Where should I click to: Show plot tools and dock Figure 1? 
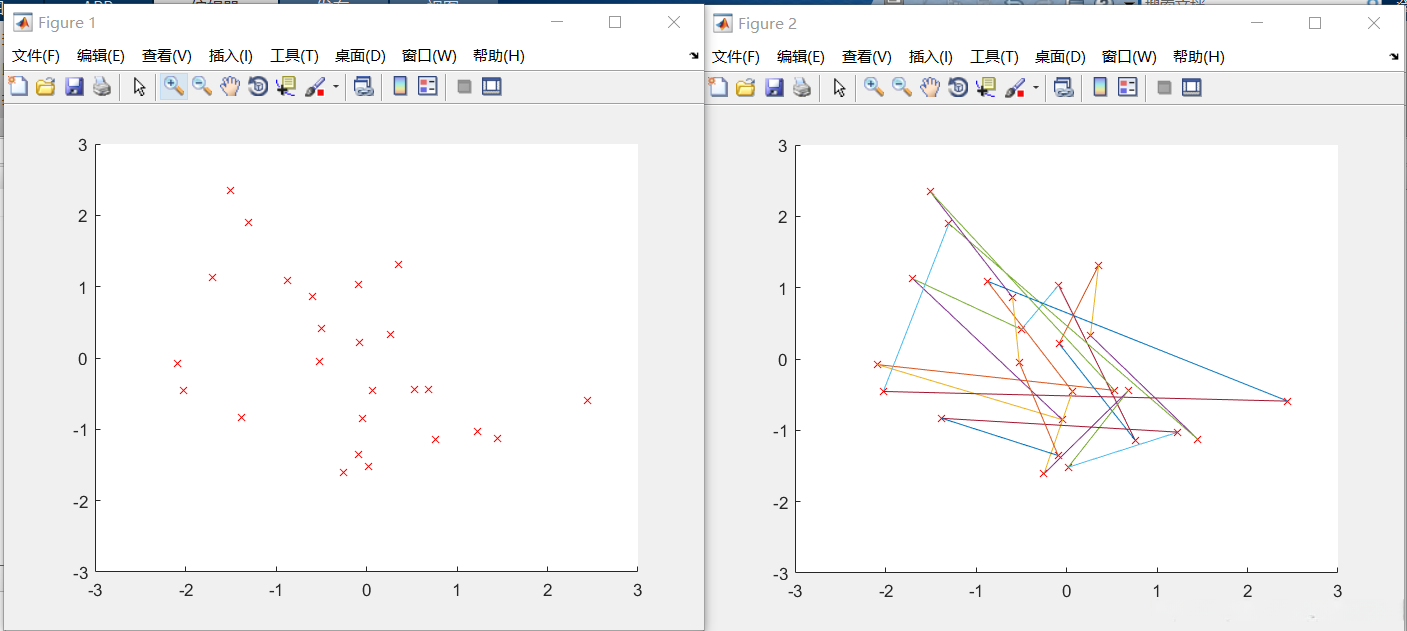491,87
